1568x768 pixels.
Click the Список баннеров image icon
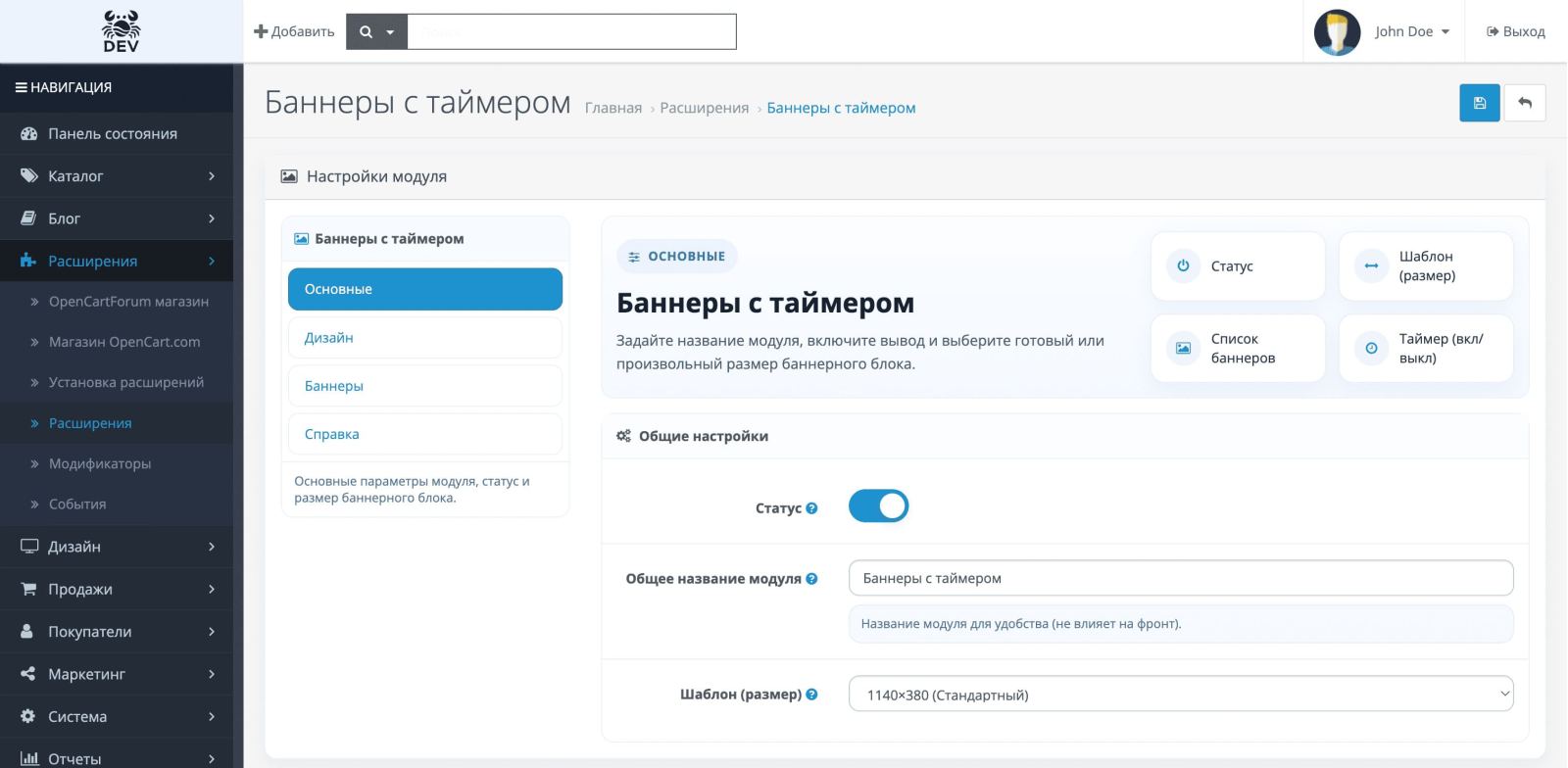coord(1183,348)
